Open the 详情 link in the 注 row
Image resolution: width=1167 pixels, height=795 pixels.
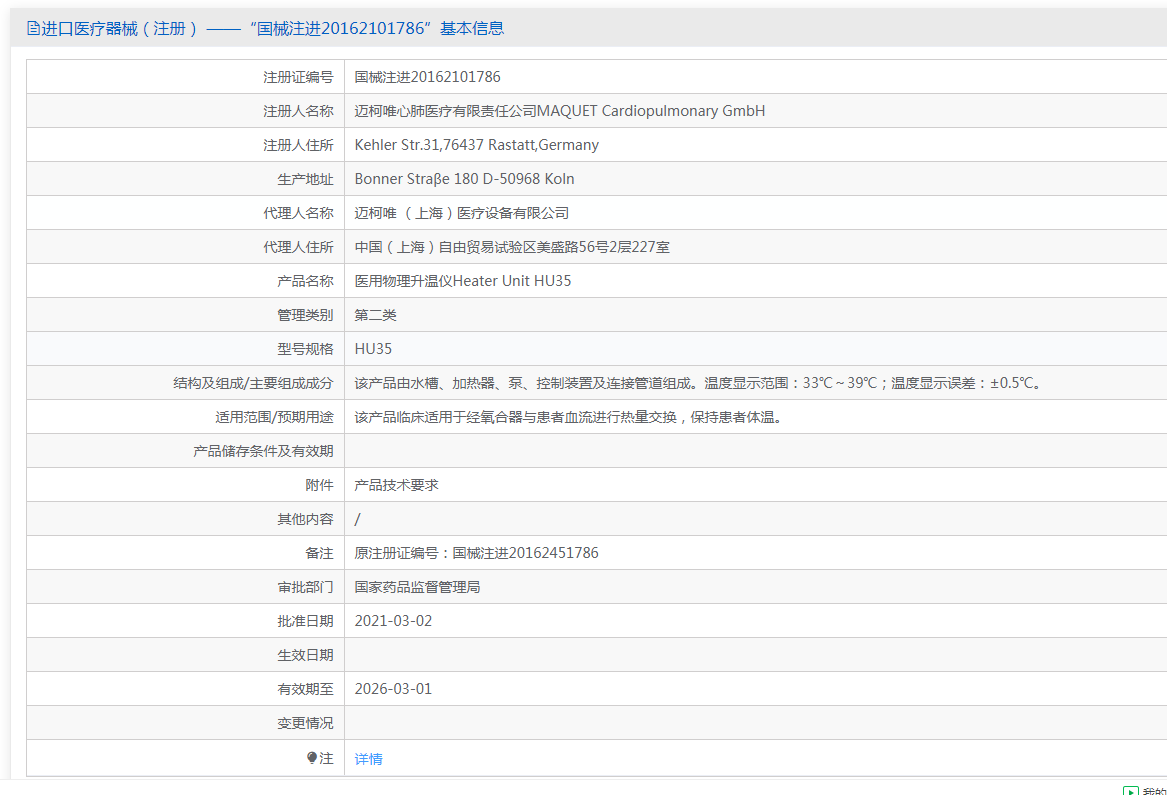coord(368,759)
